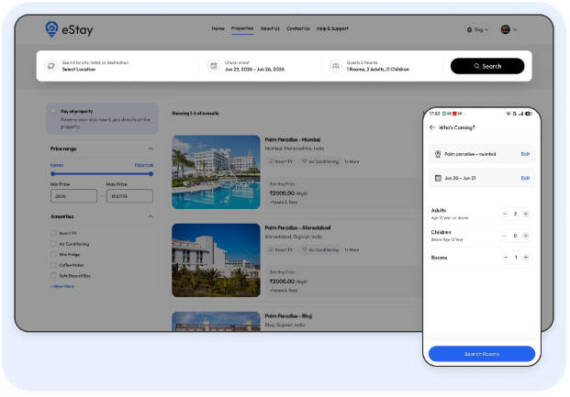Click the black Search button
Image resolution: width=570 pixels, height=397 pixels.
tap(487, 66)
